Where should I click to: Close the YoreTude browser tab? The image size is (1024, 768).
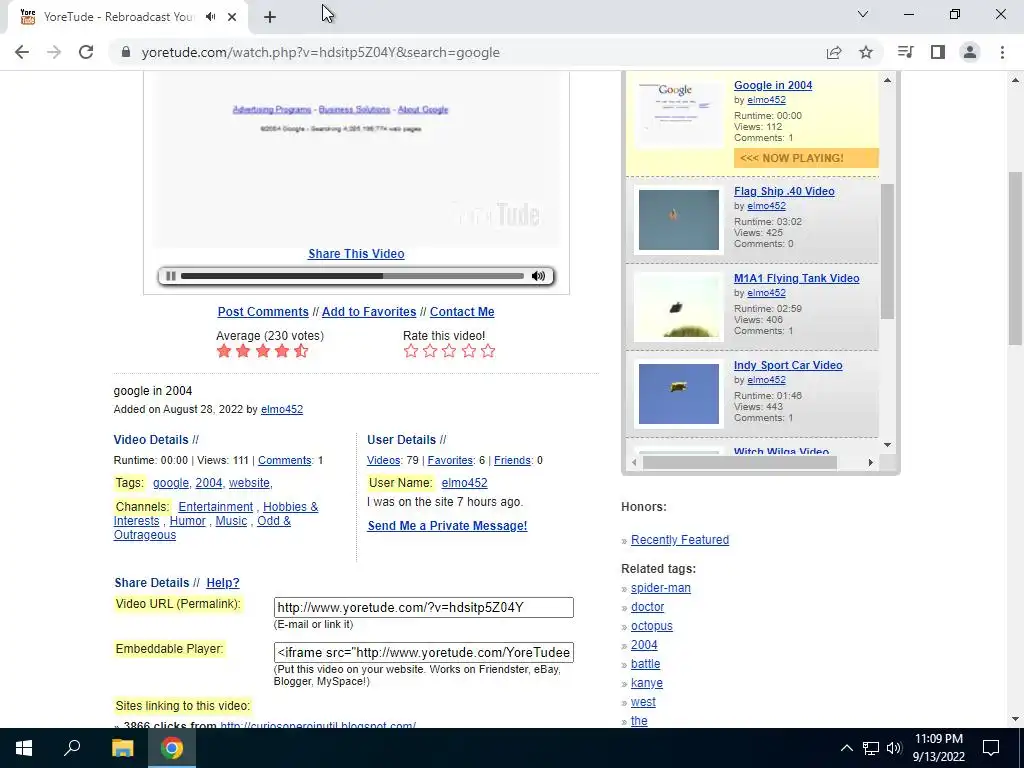[x=232, y=17]
